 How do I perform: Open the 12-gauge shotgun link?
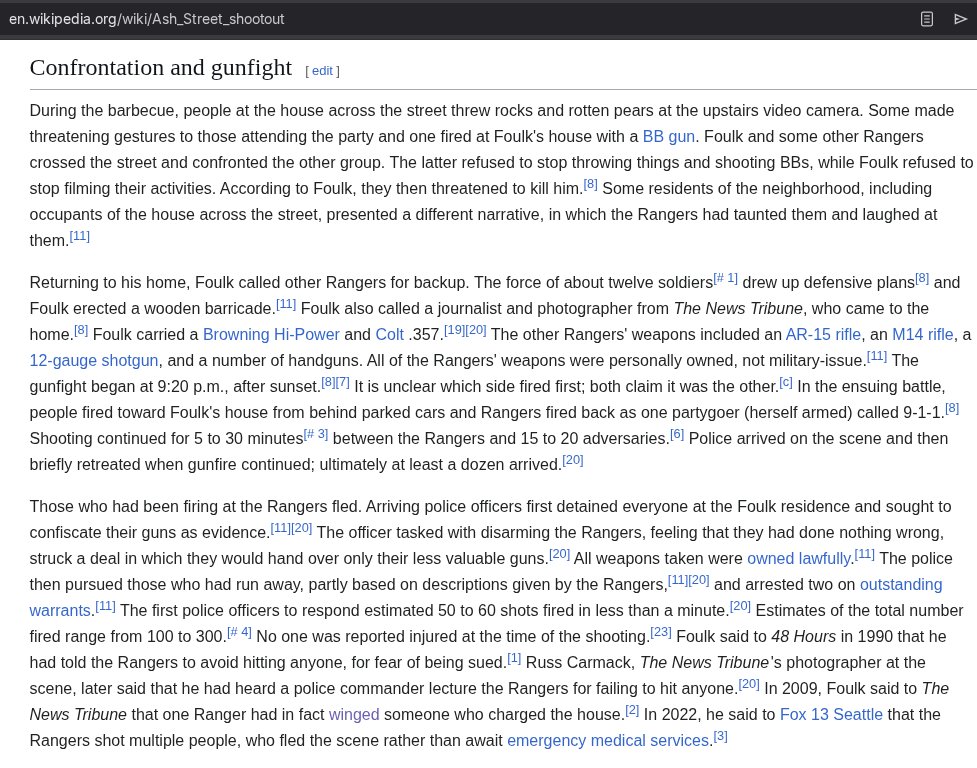93,361
